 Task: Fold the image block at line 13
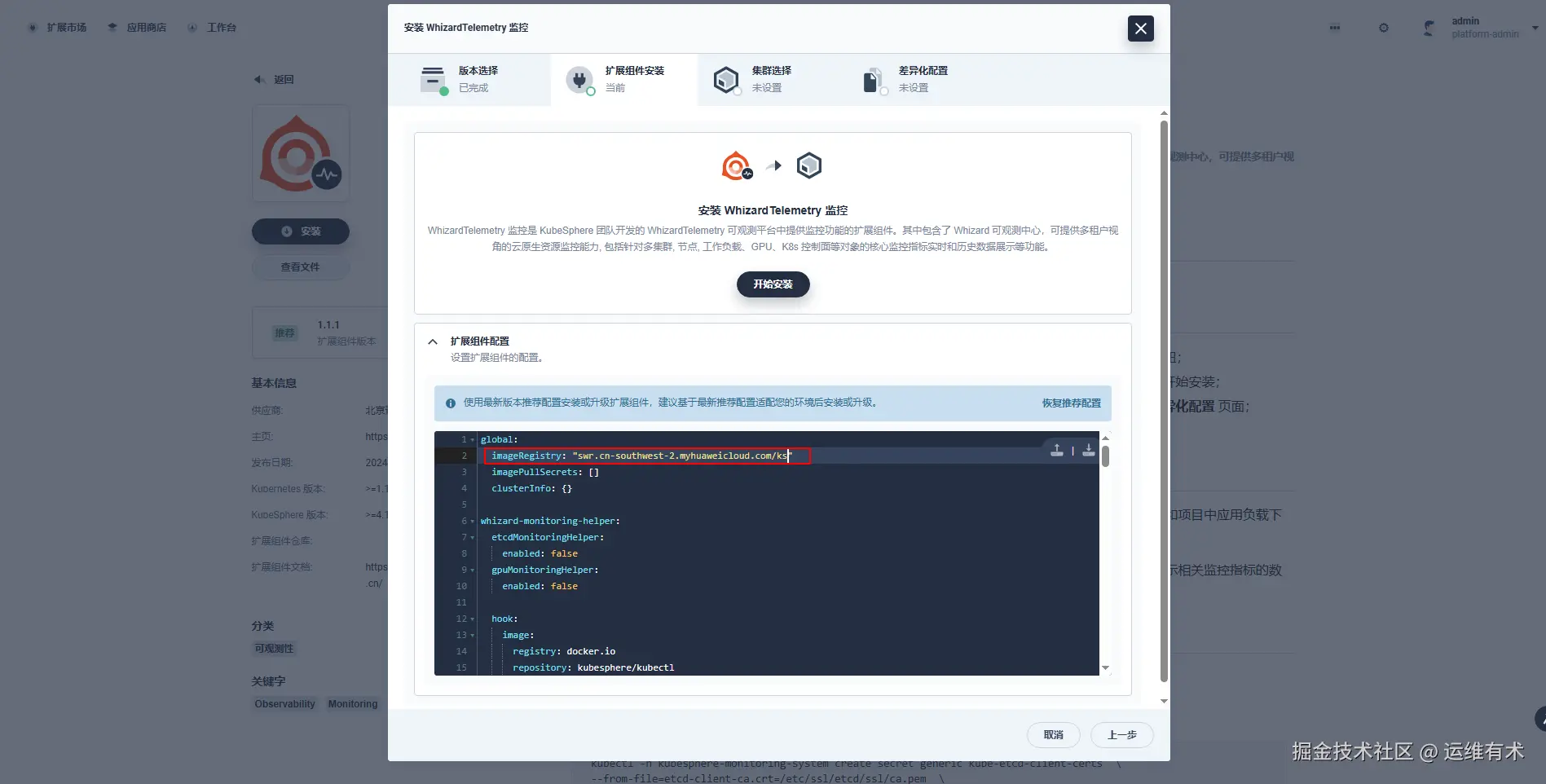473,636
